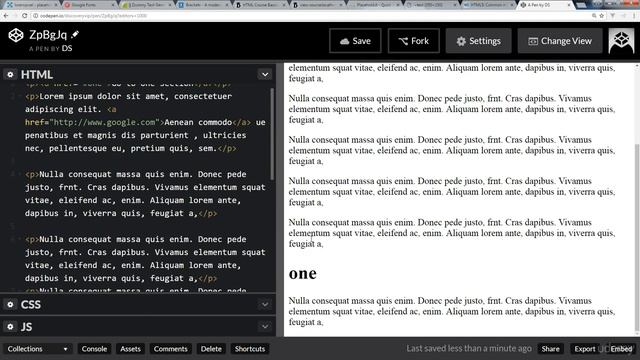Save the pen
Image resolution: width=640 pixels, height=360 pixels.
(x=355, y=41)
